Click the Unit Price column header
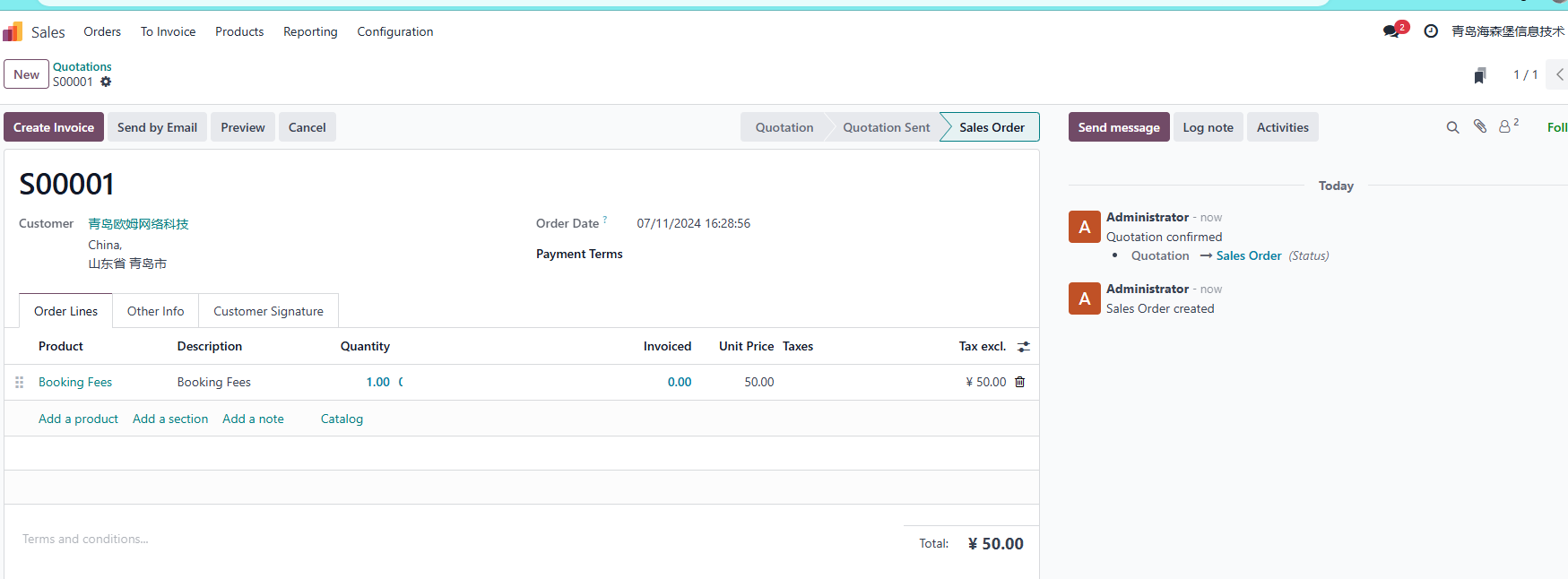 pos(746,347)
